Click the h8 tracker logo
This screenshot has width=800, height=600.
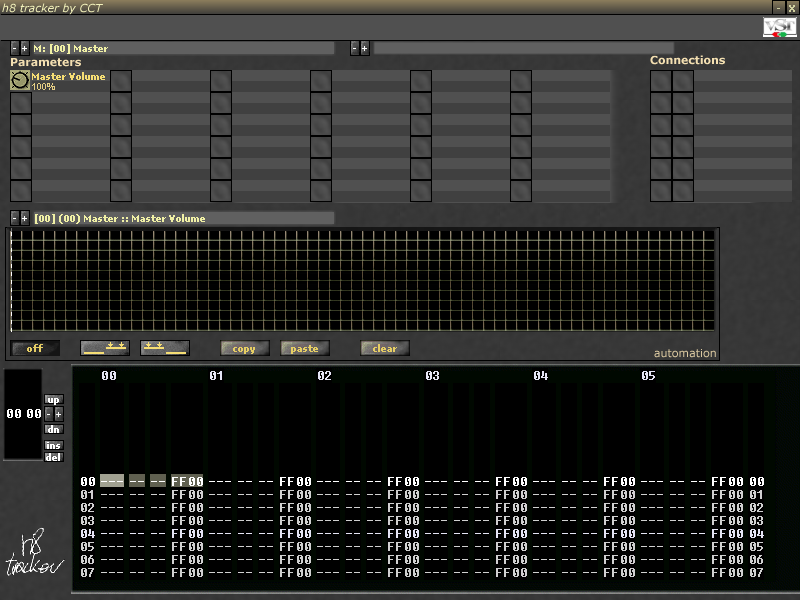(x=35, y=555)
